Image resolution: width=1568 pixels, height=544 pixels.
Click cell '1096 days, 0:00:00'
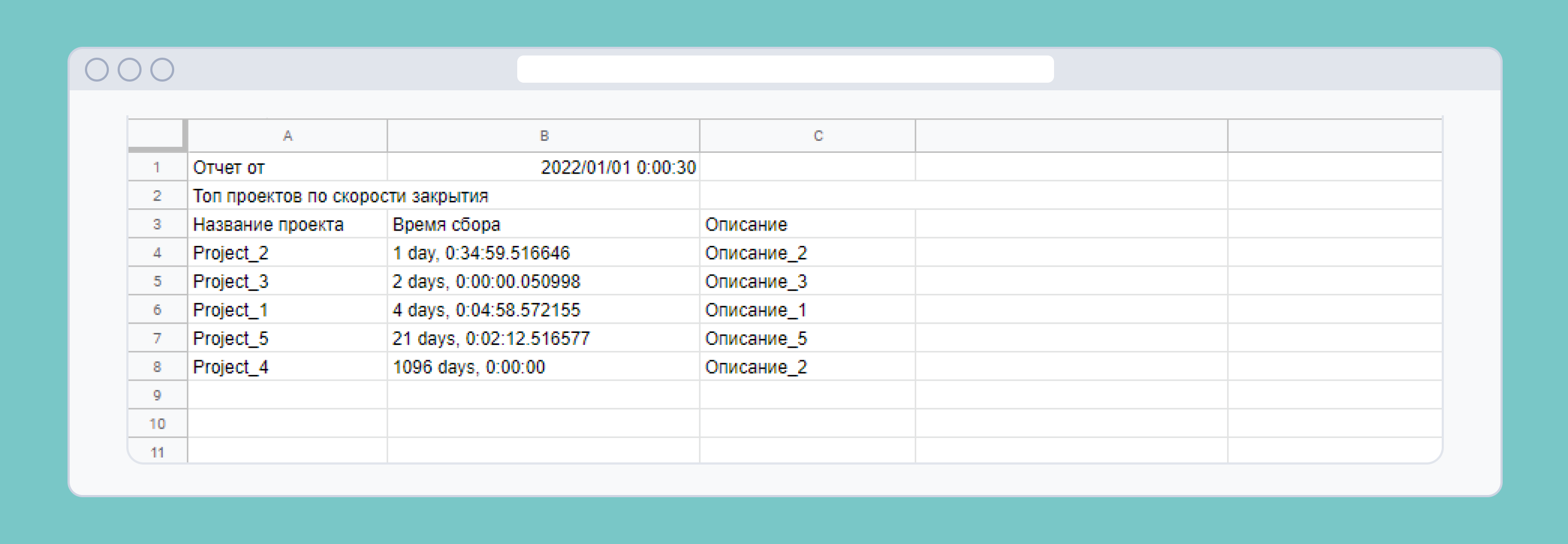point(543,366)
